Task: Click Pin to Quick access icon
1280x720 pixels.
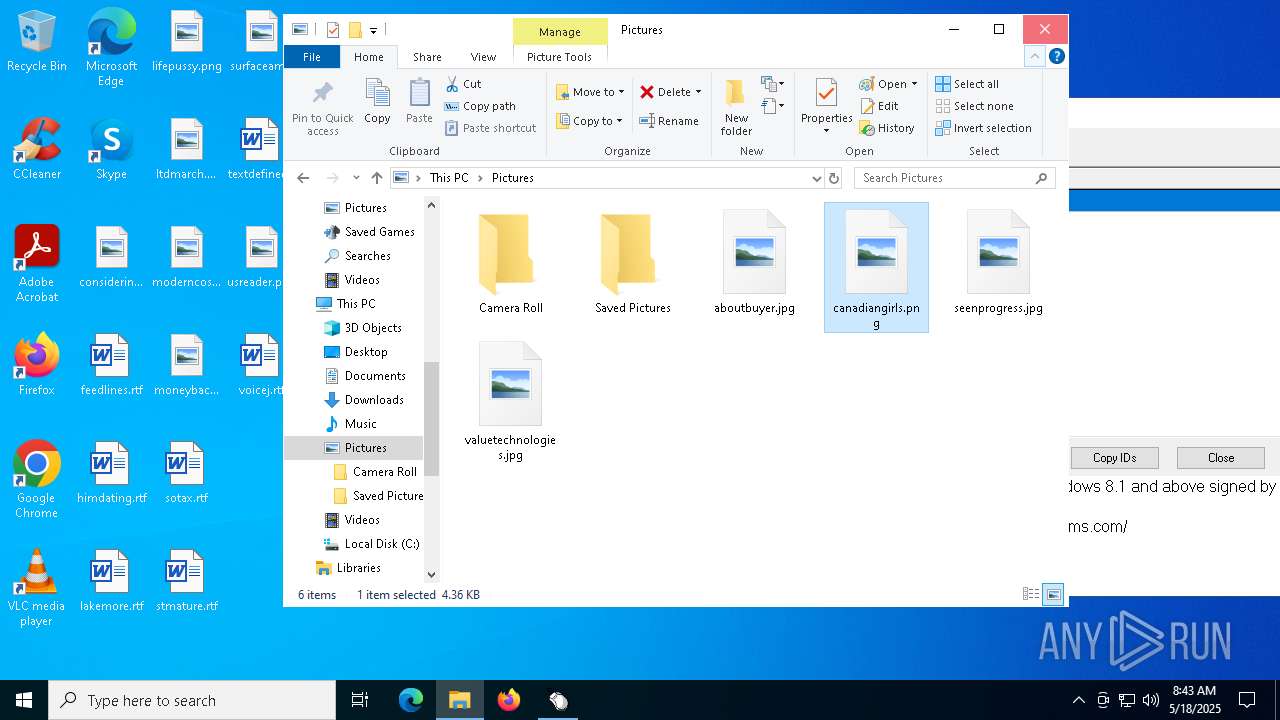Action: 322,108
